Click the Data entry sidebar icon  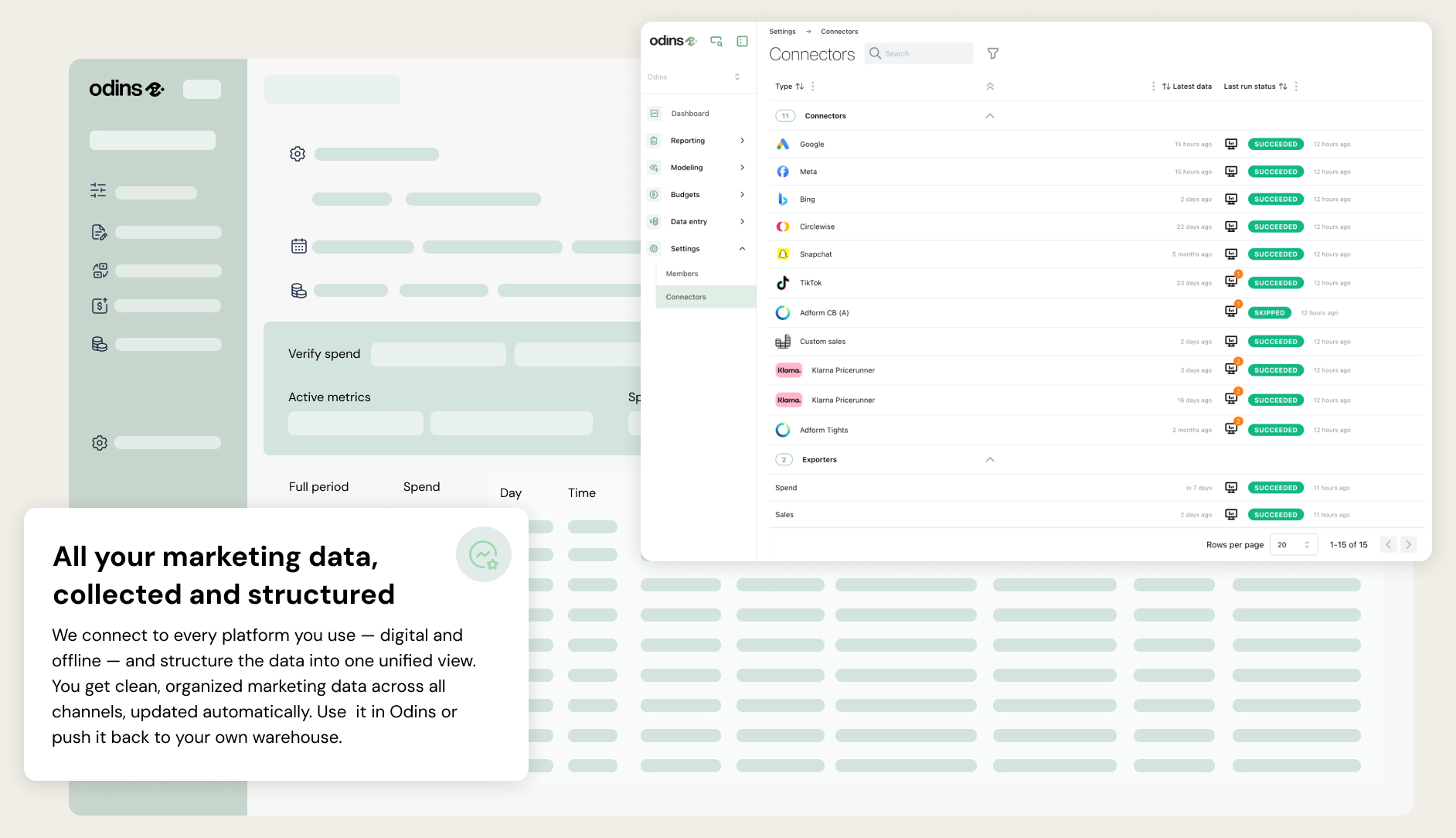point(655,221)
